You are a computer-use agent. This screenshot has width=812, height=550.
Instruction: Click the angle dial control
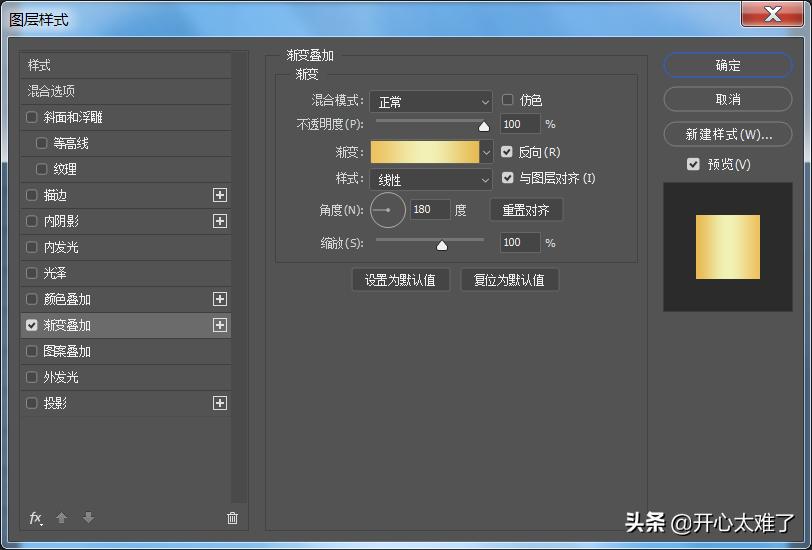pos(388,210)
